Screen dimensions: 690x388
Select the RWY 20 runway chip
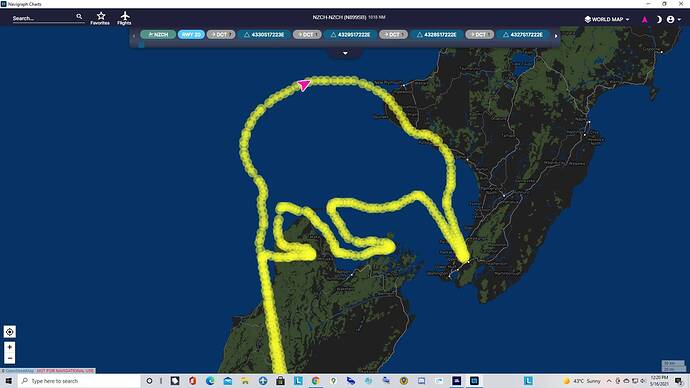(x=191, y=34)
